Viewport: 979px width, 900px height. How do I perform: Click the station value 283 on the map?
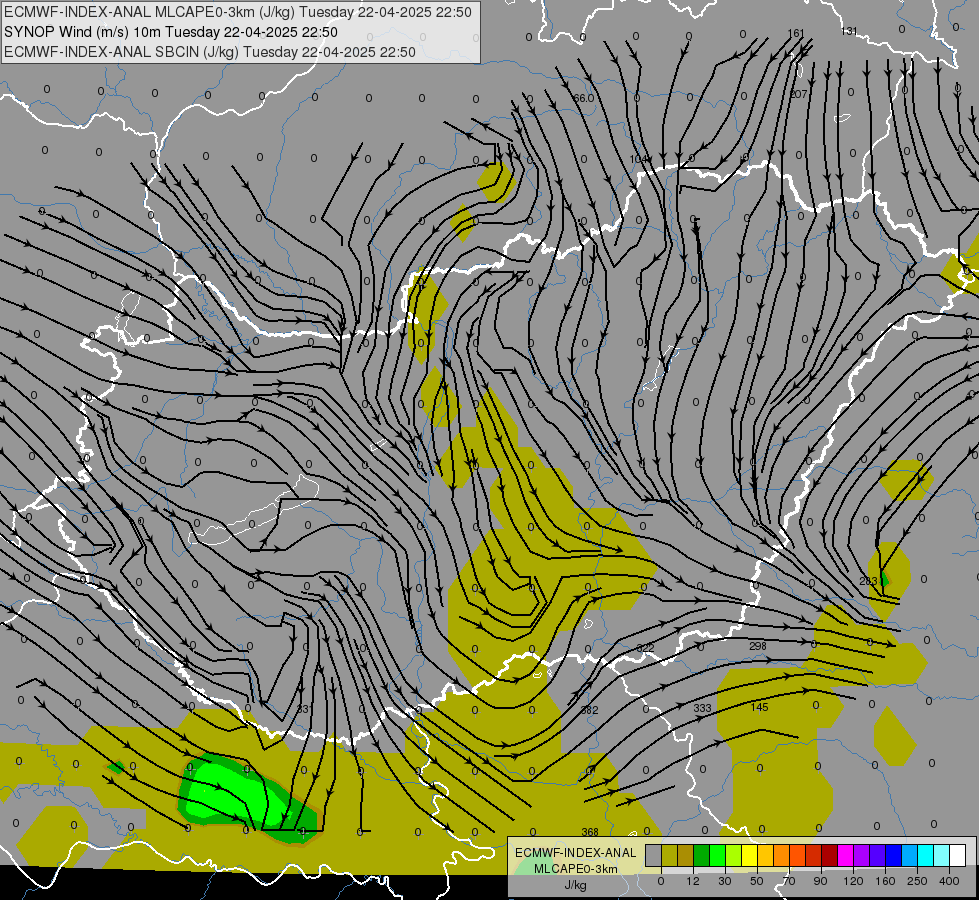coord(868,581)
